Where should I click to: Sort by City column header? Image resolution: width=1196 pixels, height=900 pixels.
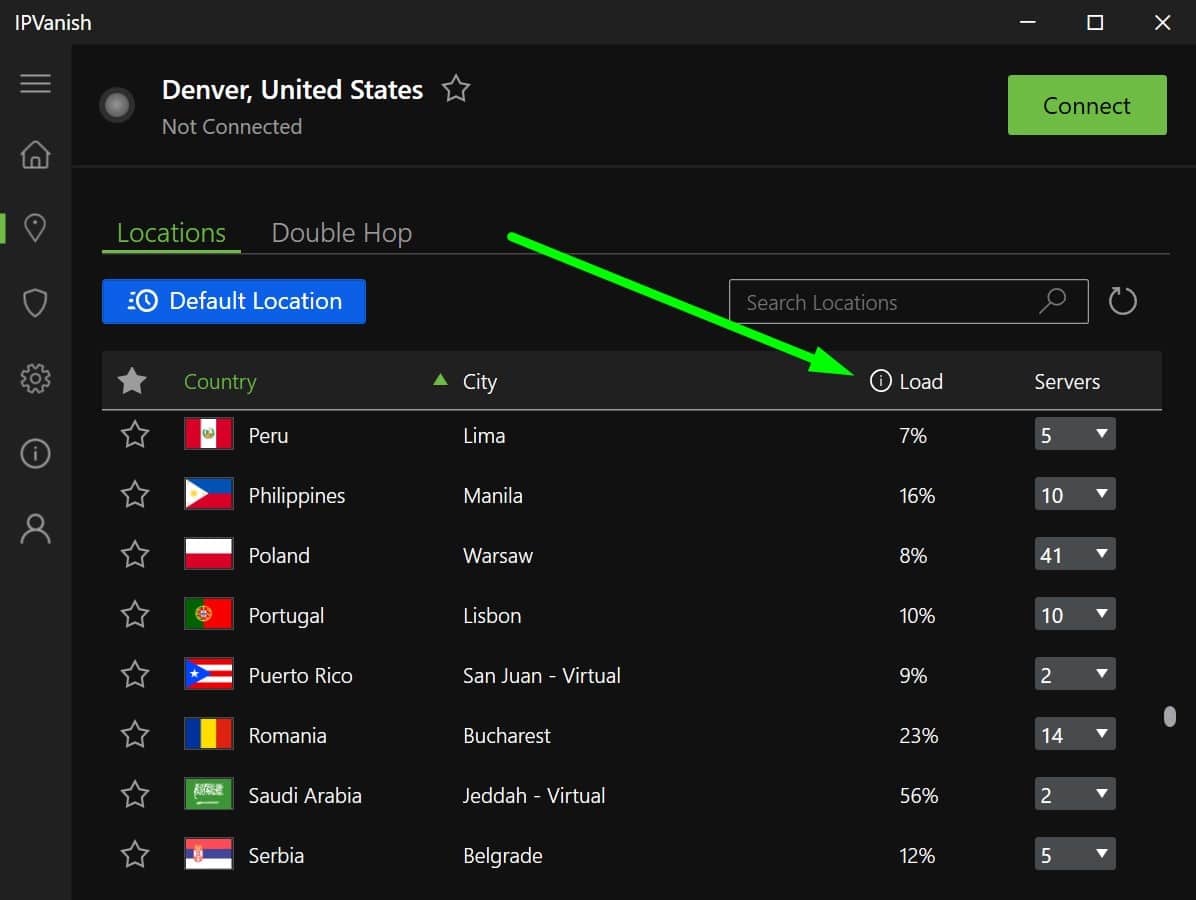pos(480,381)
